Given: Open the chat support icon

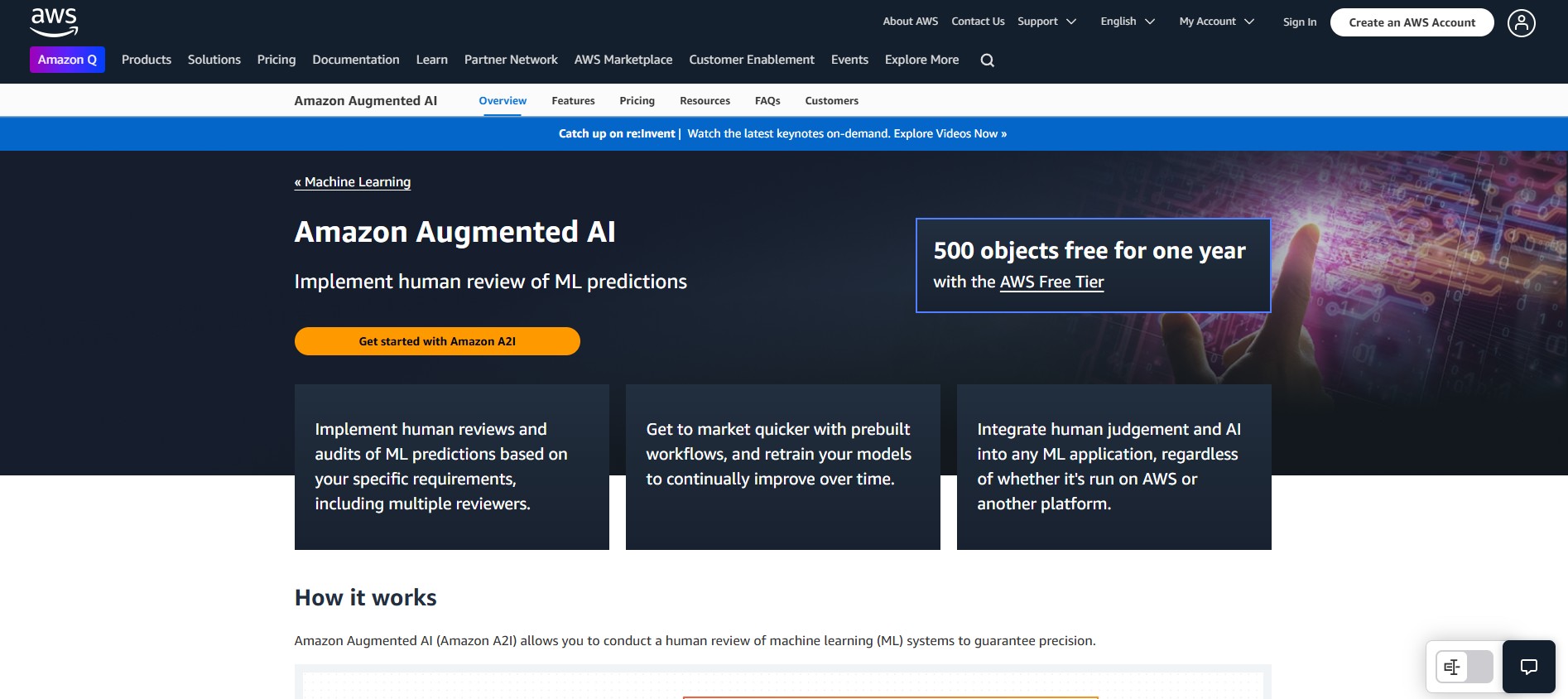Looking at the screenshot, I should click(x=1528, y=667).
